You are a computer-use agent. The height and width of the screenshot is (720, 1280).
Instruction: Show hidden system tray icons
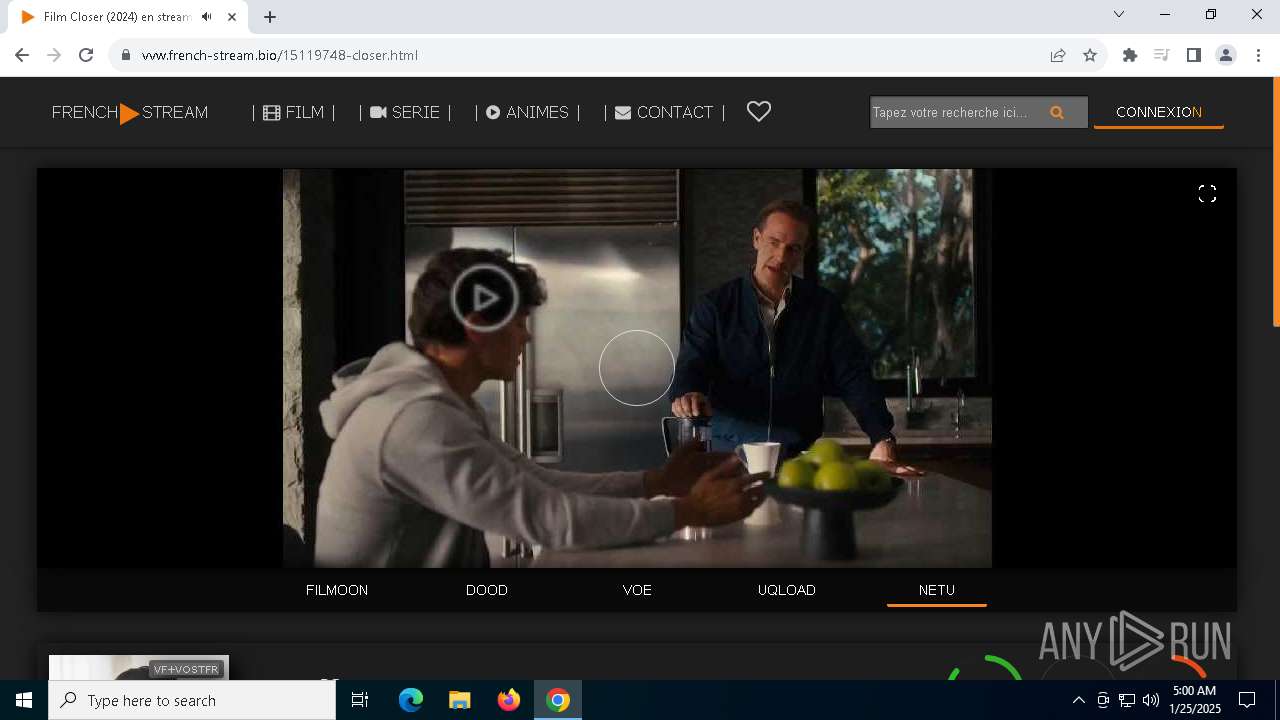click(1078, 700)
